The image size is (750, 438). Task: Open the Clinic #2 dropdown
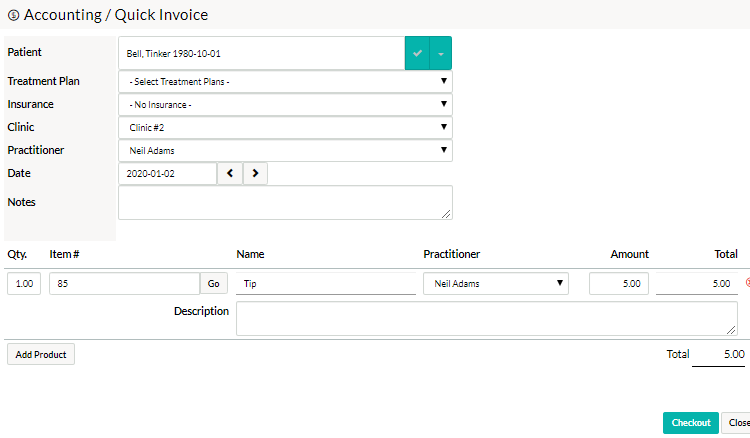(x=285, y=128)
